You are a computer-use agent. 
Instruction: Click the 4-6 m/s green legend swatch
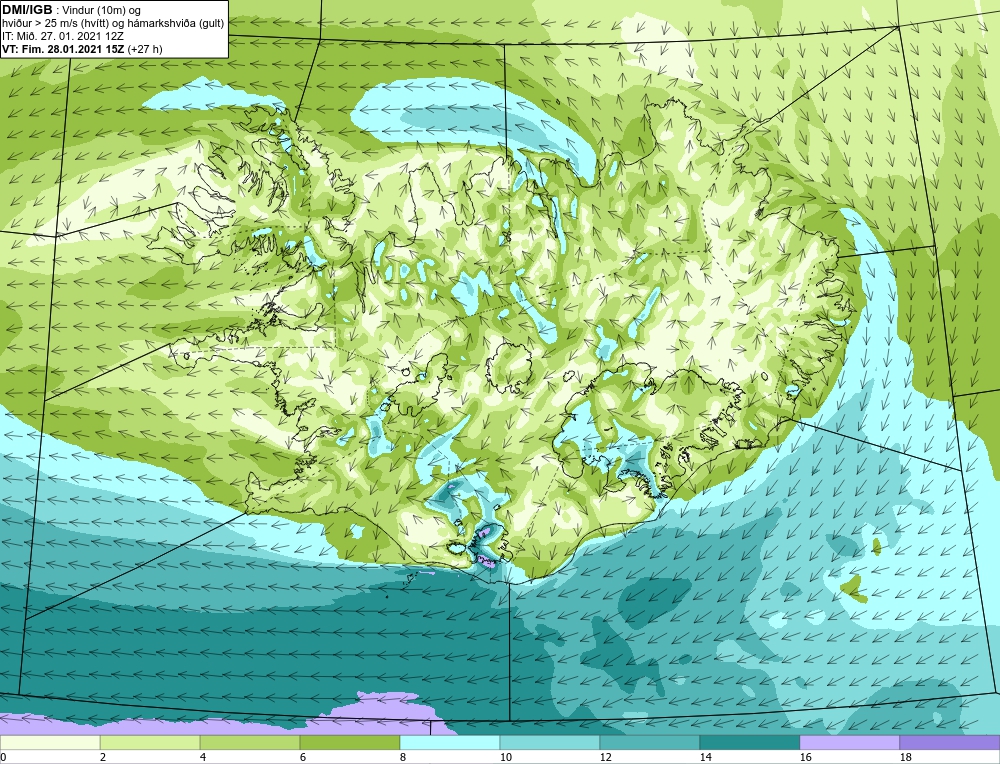click(x=250, y=743)
